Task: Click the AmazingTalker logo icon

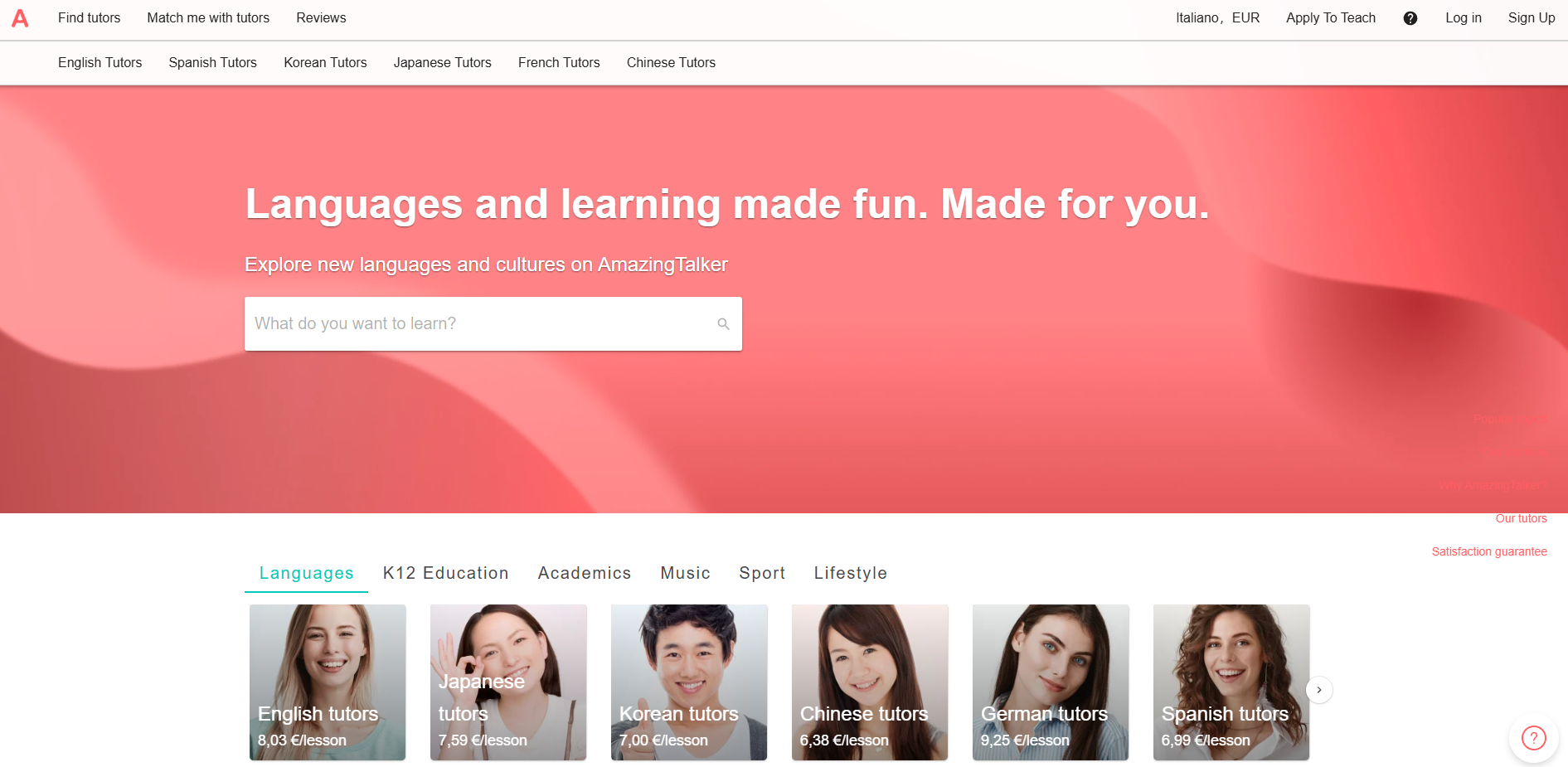Action: tap(20, 18)
